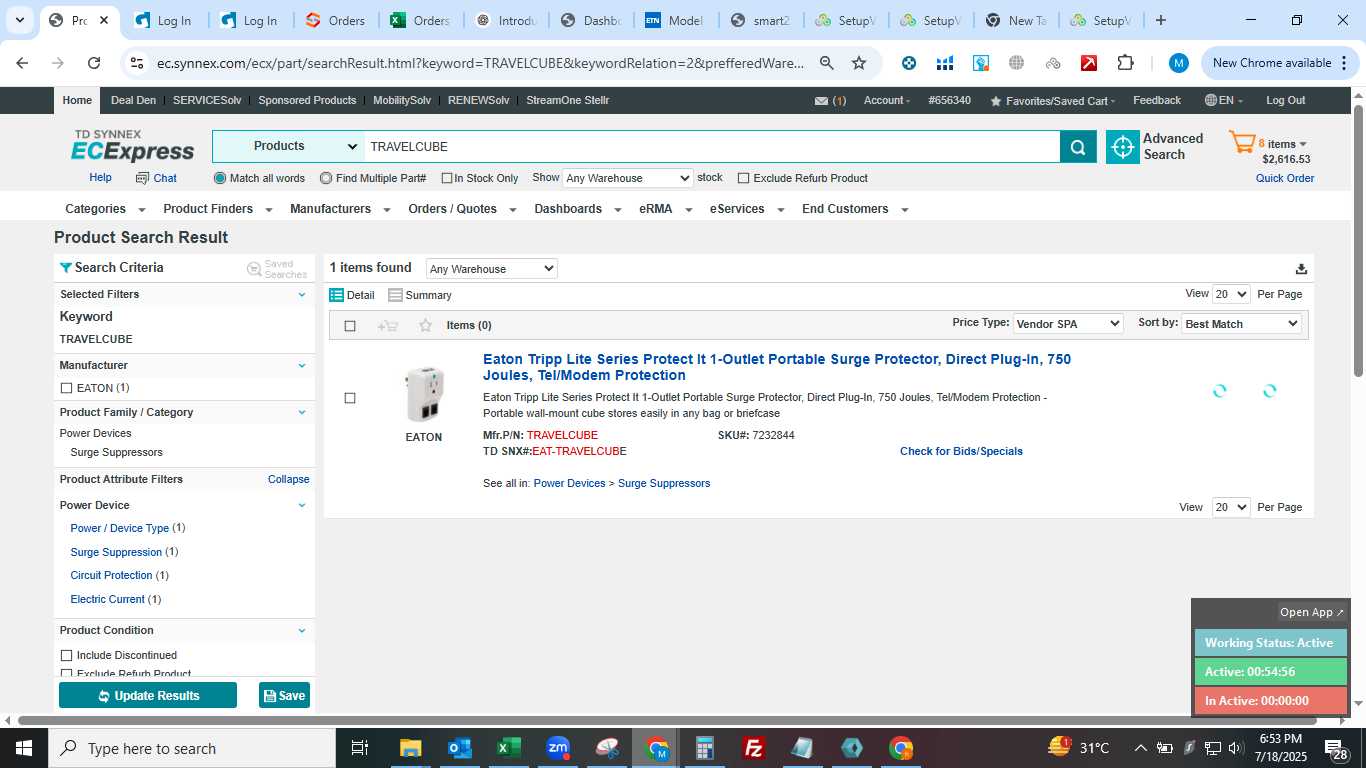Click the Save search button

click(x=284, y=695)
